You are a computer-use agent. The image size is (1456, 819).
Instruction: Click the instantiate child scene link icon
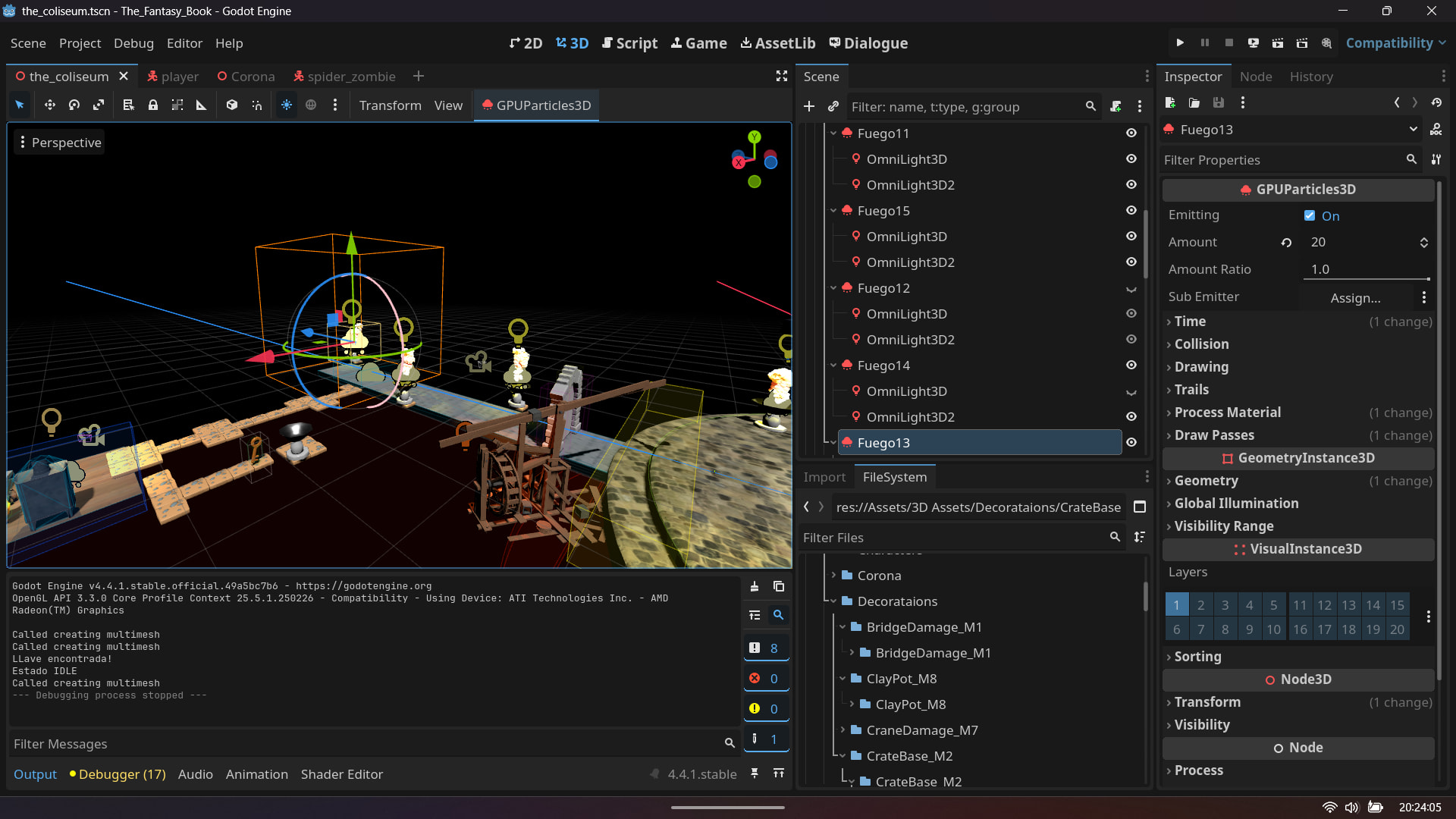pyautogui.click(x=833, y=107)
